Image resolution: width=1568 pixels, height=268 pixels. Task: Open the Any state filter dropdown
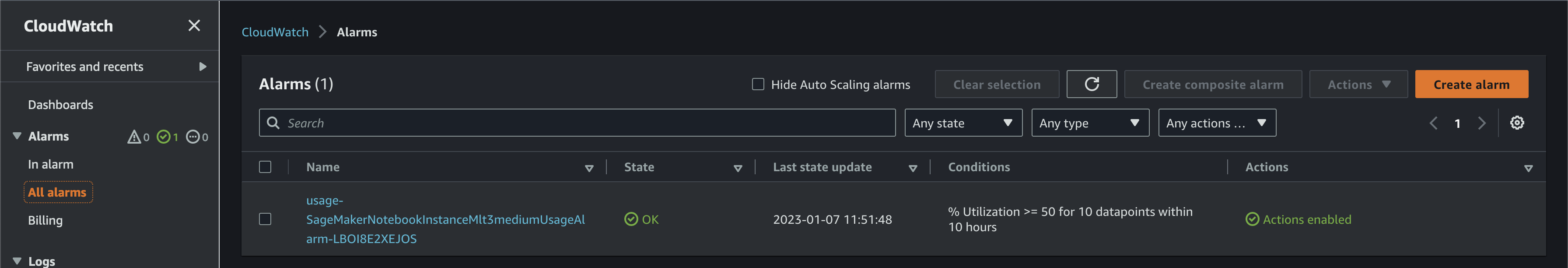pos(963,123)
